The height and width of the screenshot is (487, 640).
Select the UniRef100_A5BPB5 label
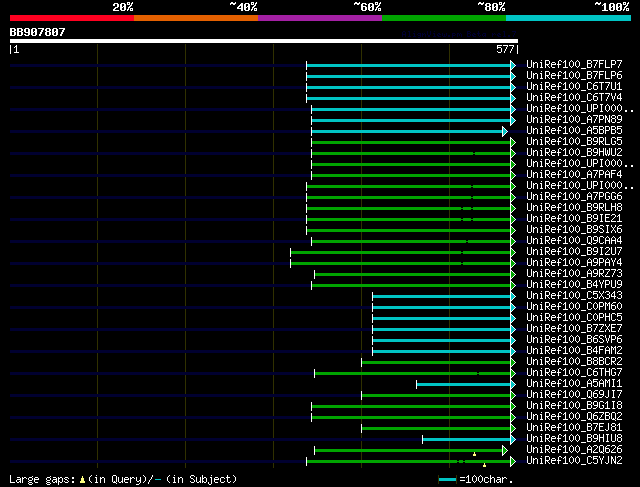[x=574, y=131]
